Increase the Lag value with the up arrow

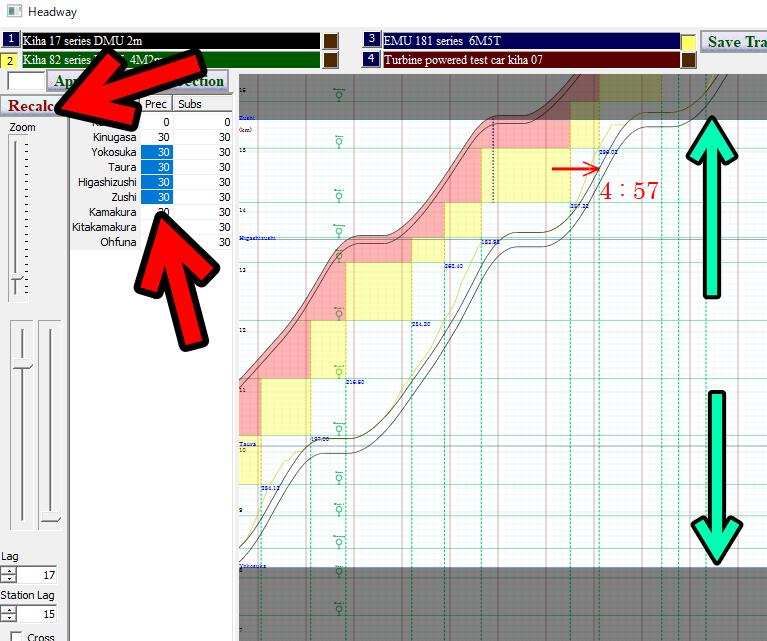tap(8, 570)
